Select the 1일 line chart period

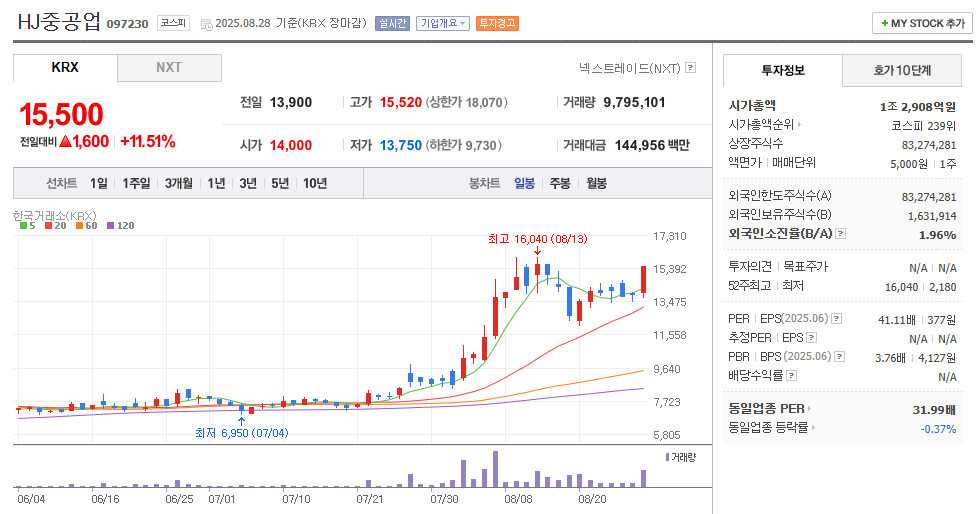coord(99,183)
